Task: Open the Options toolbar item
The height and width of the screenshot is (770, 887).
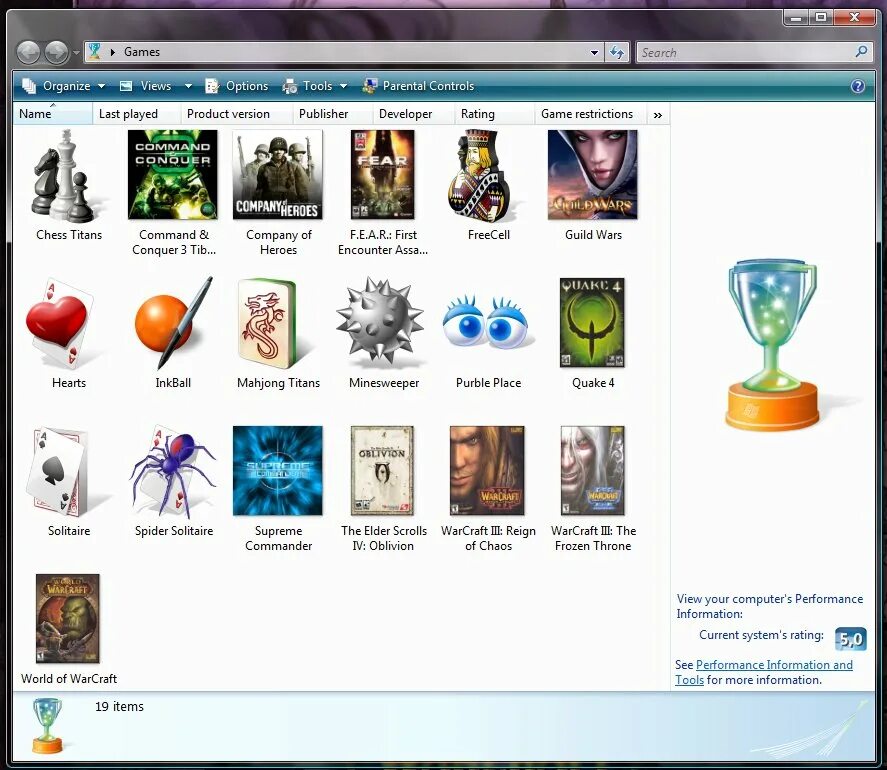Action: (x=237, y=86)
